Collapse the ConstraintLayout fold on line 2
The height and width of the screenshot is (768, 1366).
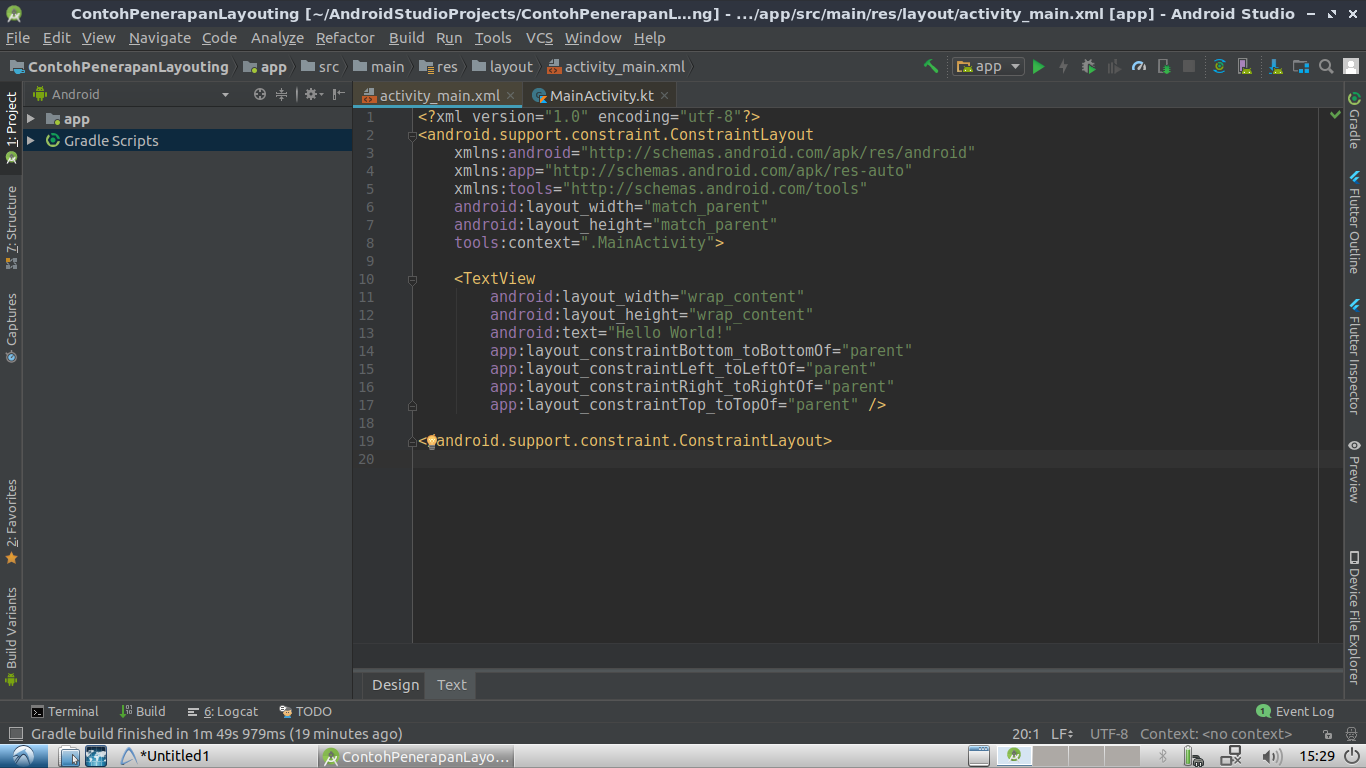click(x=412, y=135)
